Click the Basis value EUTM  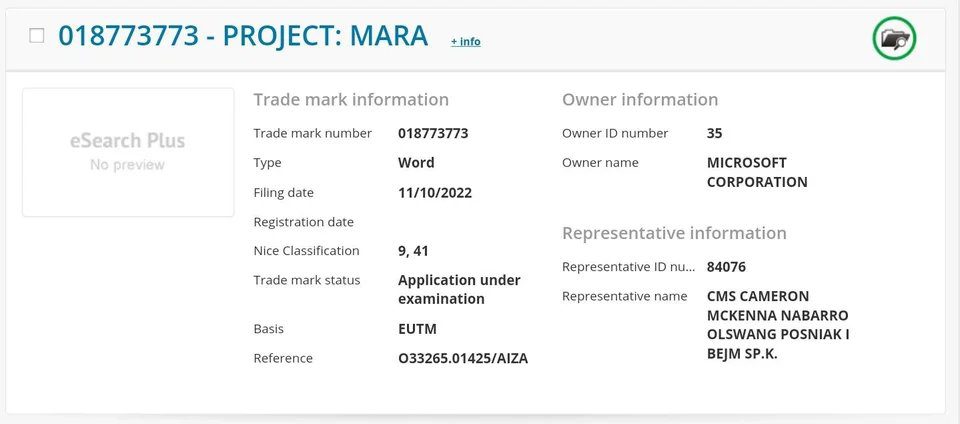417,329
